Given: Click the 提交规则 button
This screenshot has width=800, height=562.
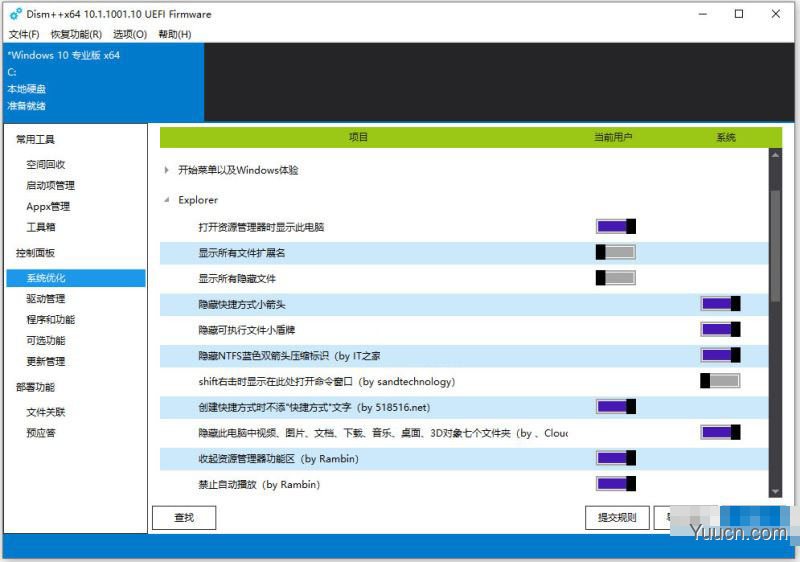Looking at the screenshot, I should (617, 518).
